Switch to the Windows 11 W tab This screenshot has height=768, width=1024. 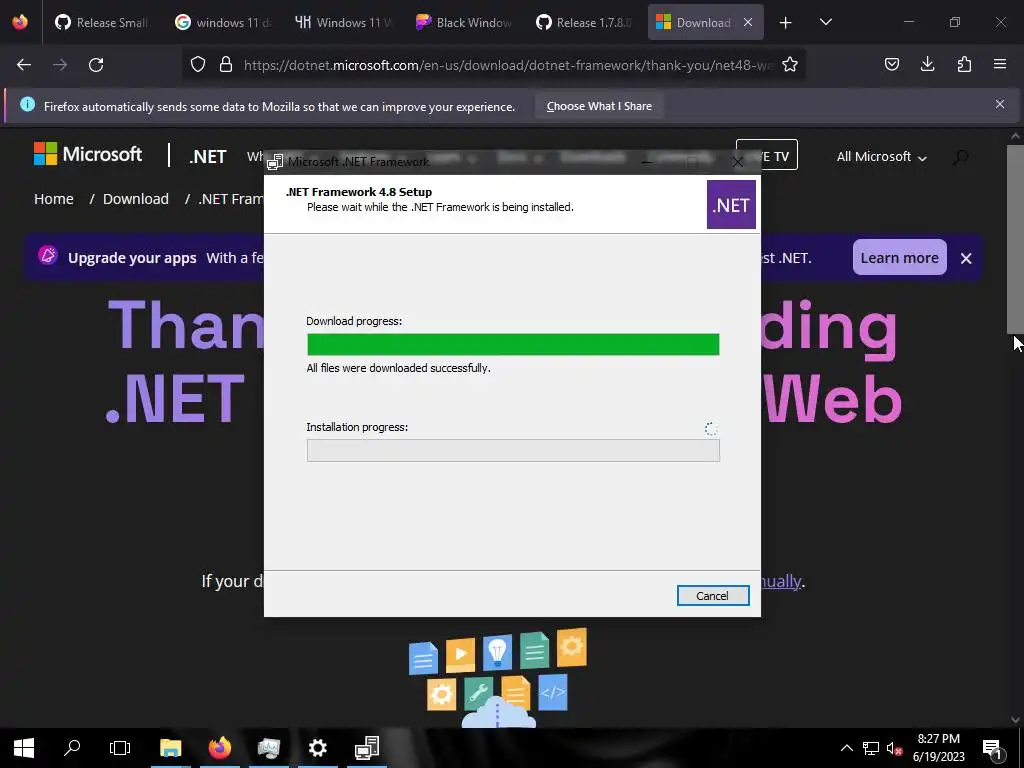point(343,22)
